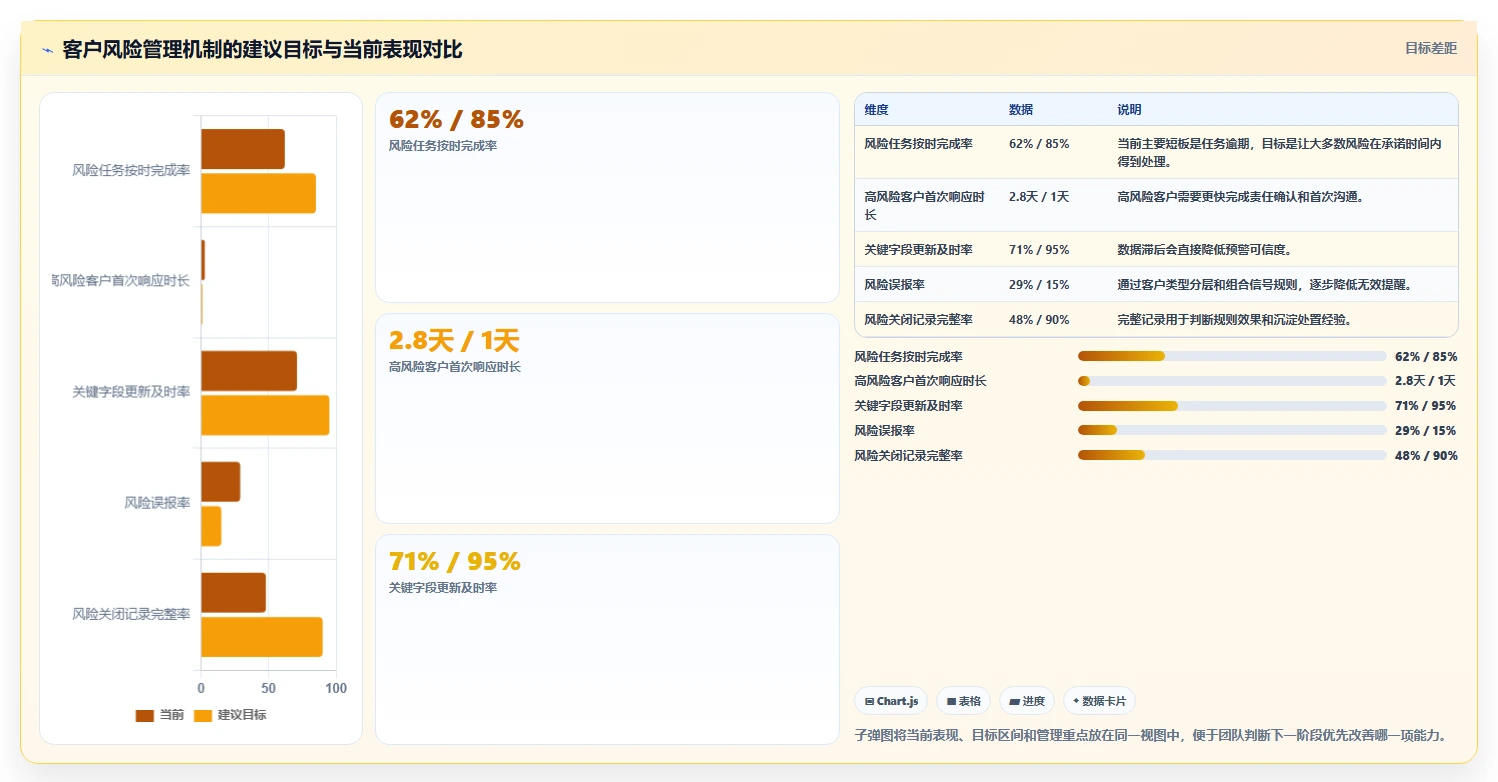Screen dimensions: 1498x782
Task: Click the 风险关闭记录完整率 progress bar
Action: (1232, 455)
